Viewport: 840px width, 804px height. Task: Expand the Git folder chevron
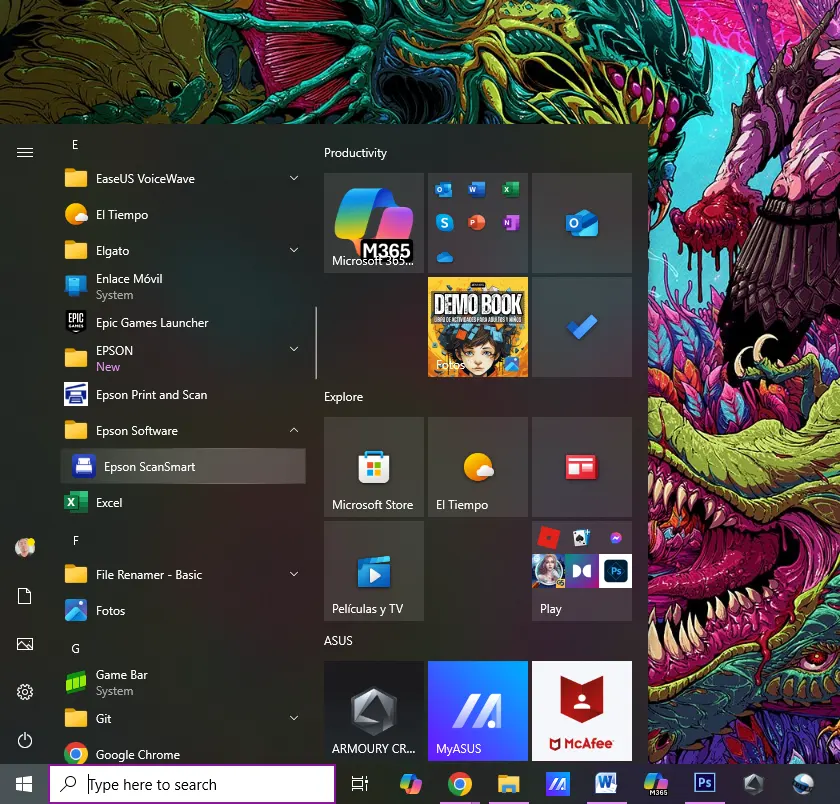[x=294, y=718]
